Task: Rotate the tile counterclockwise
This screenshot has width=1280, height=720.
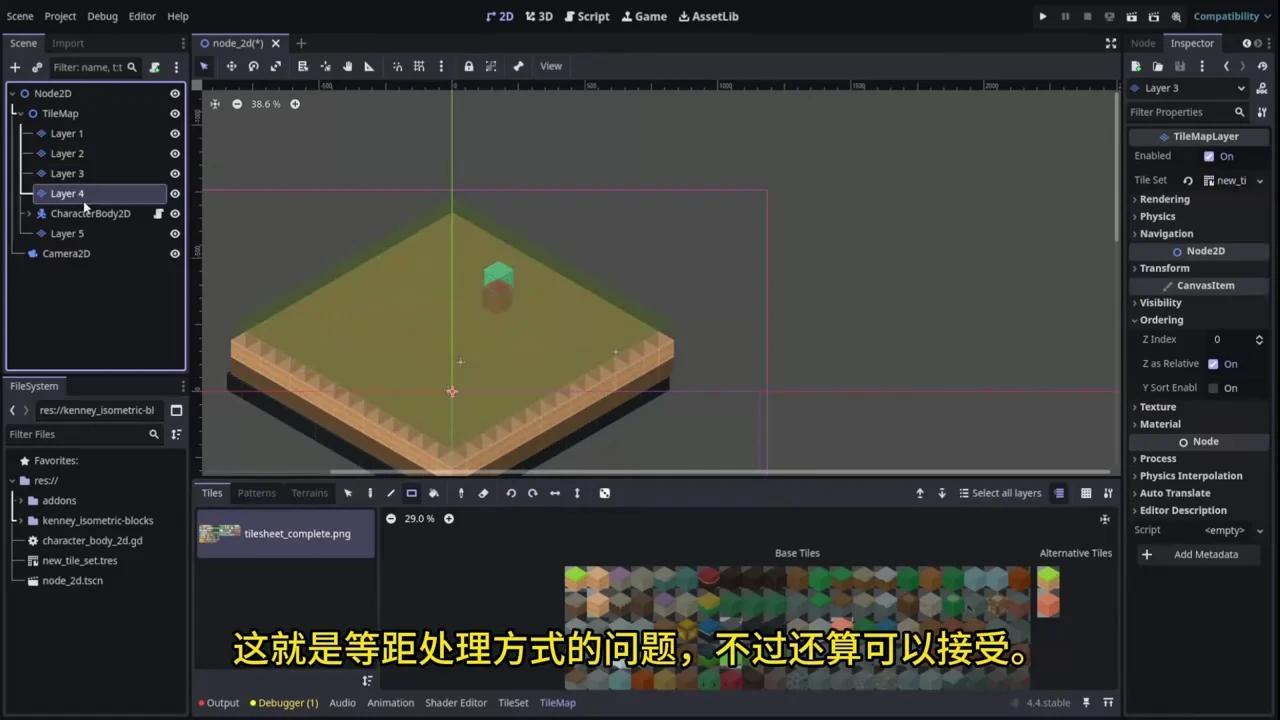Action: (511, 492)
